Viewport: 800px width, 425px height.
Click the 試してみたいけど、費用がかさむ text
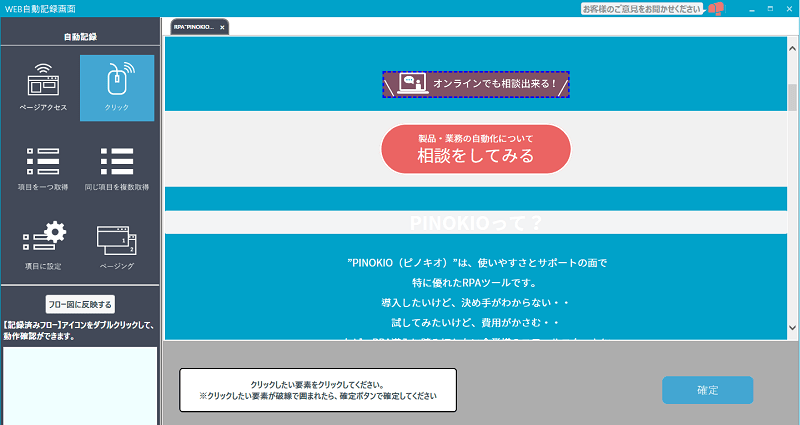point(475,322)
